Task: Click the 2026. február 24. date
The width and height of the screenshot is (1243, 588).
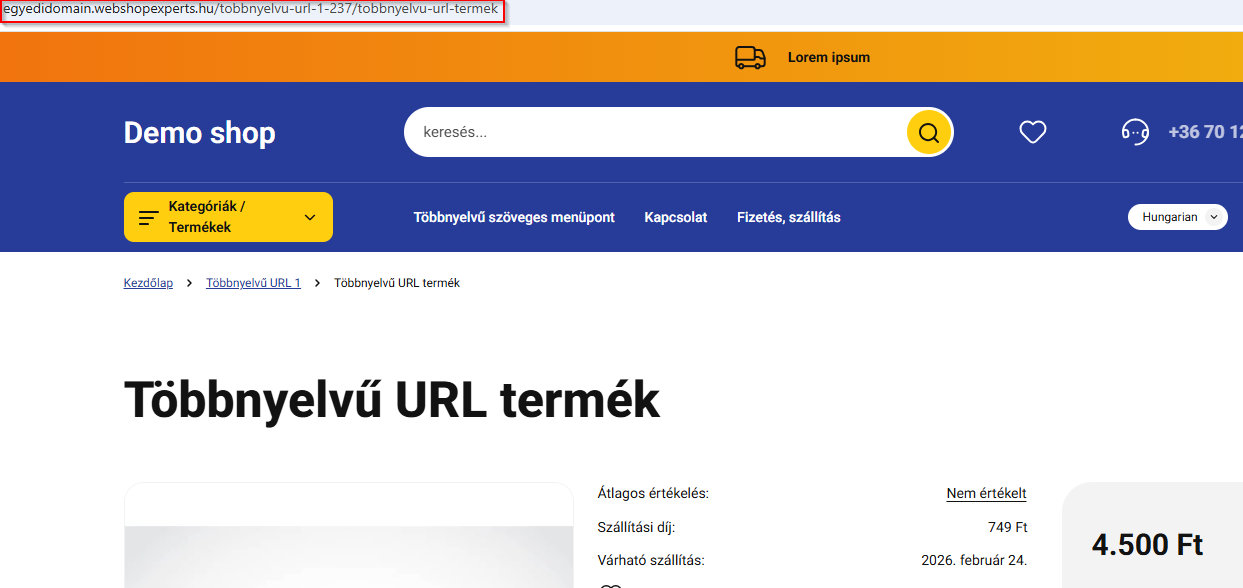Action: point(974,560)
